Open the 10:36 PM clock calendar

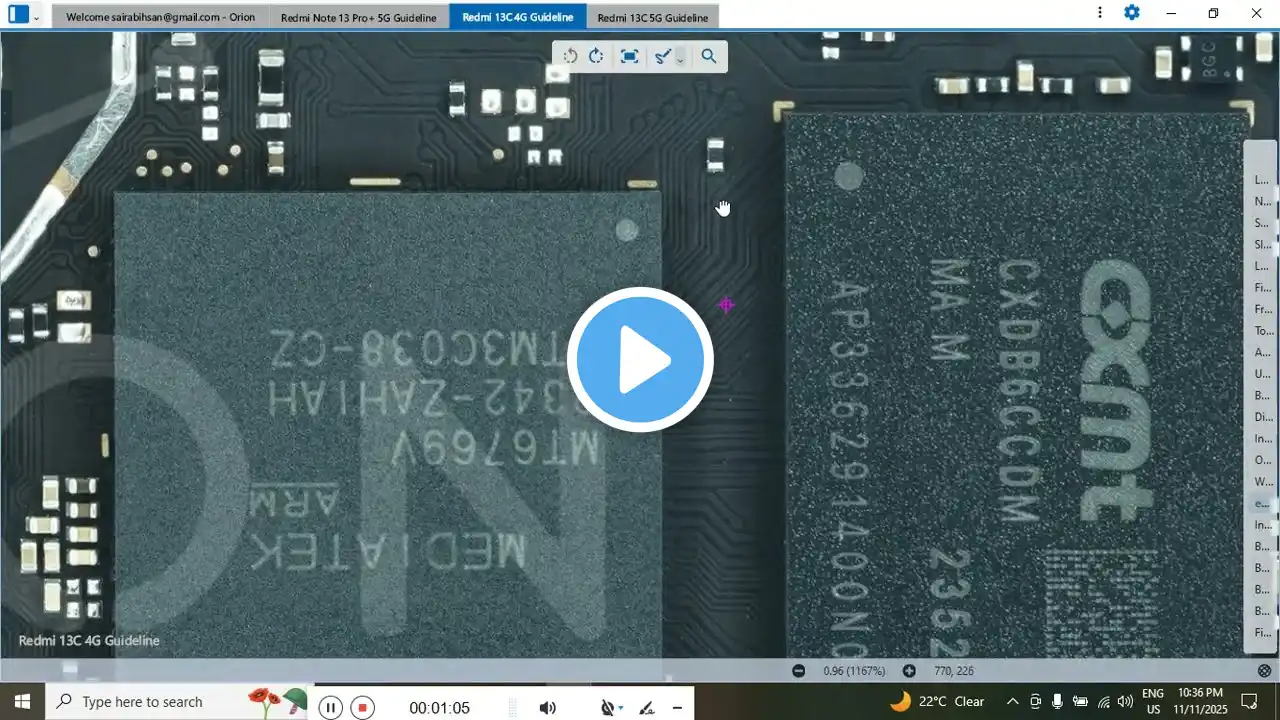tap(1201, 701)
